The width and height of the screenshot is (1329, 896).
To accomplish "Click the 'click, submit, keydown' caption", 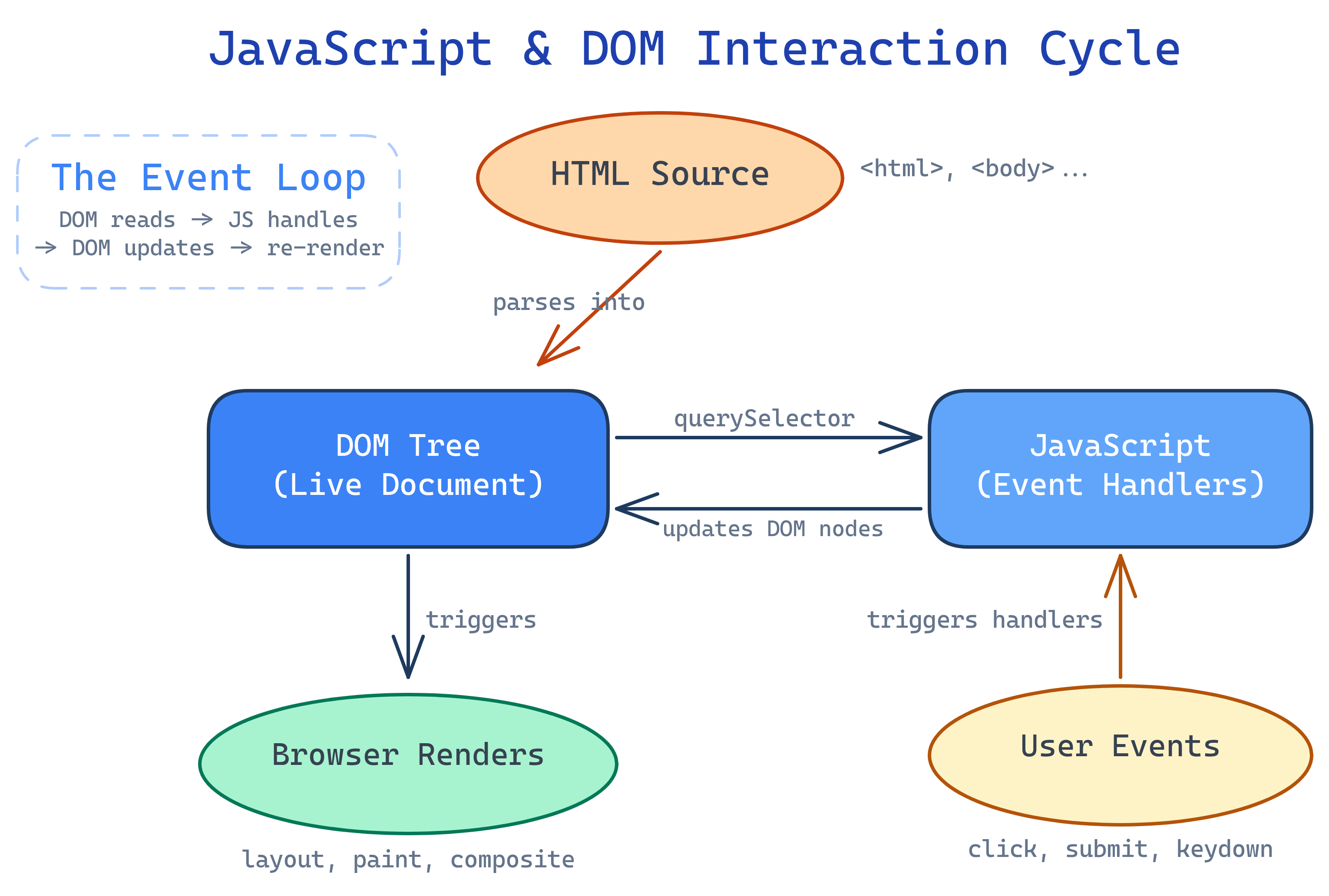I will (1121, 850).
